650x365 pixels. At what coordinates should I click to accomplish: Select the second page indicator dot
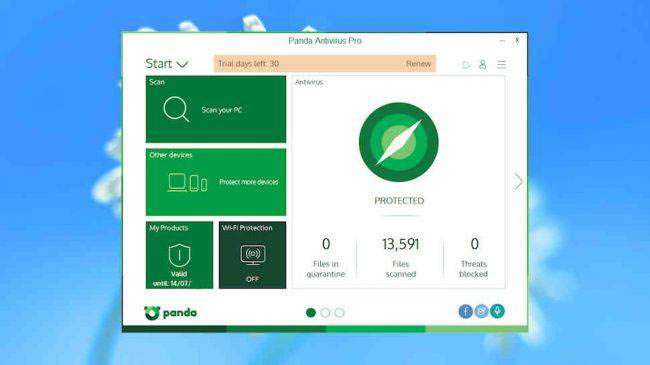[x=325, y=313]
